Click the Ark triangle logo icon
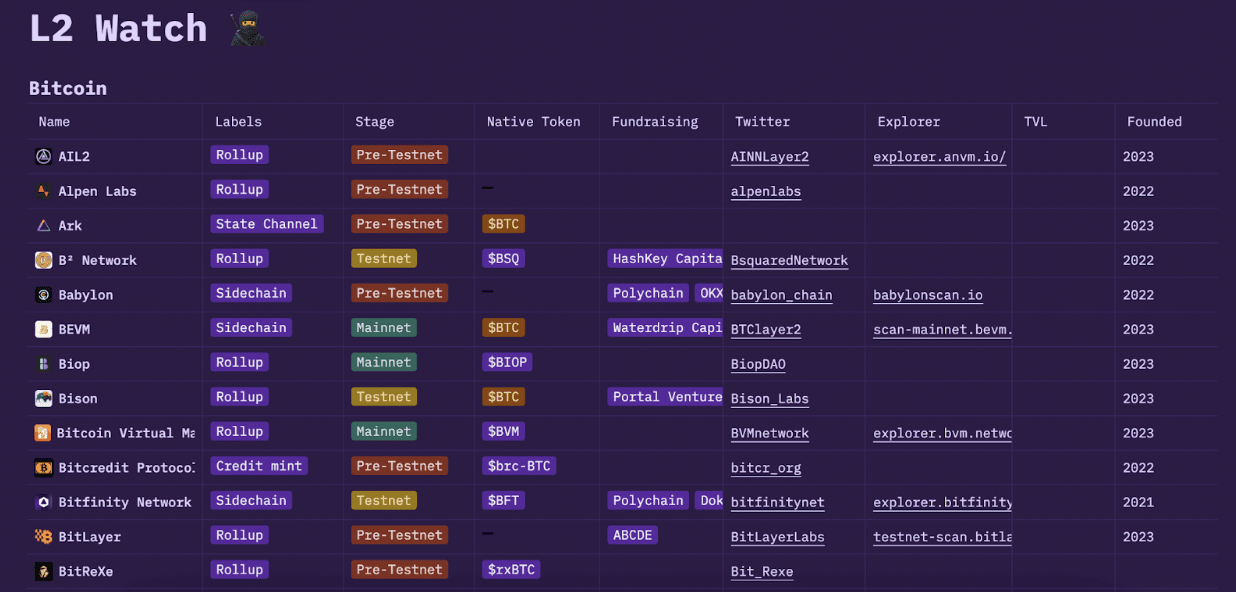The height and width of the screenshot is (592, 1236). coord(43,226)
